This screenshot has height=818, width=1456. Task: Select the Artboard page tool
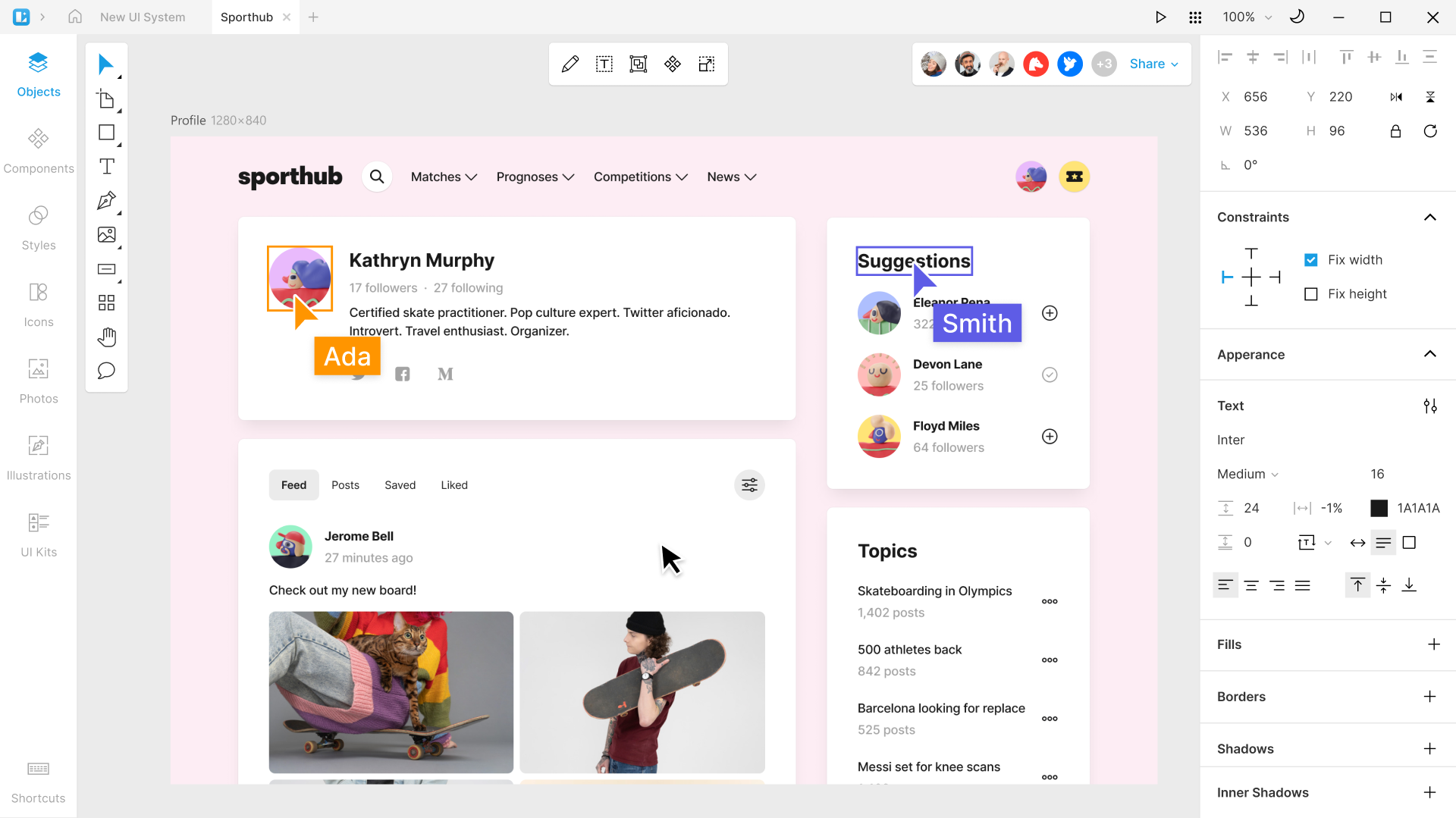point(106,99)
